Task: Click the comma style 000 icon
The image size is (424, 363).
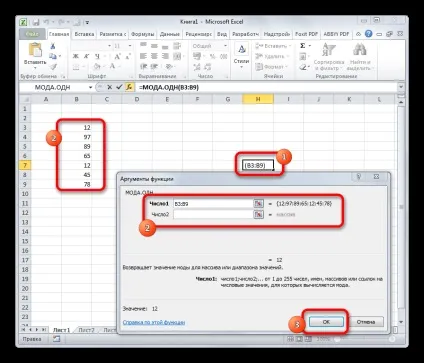Action: coord(224,56)
